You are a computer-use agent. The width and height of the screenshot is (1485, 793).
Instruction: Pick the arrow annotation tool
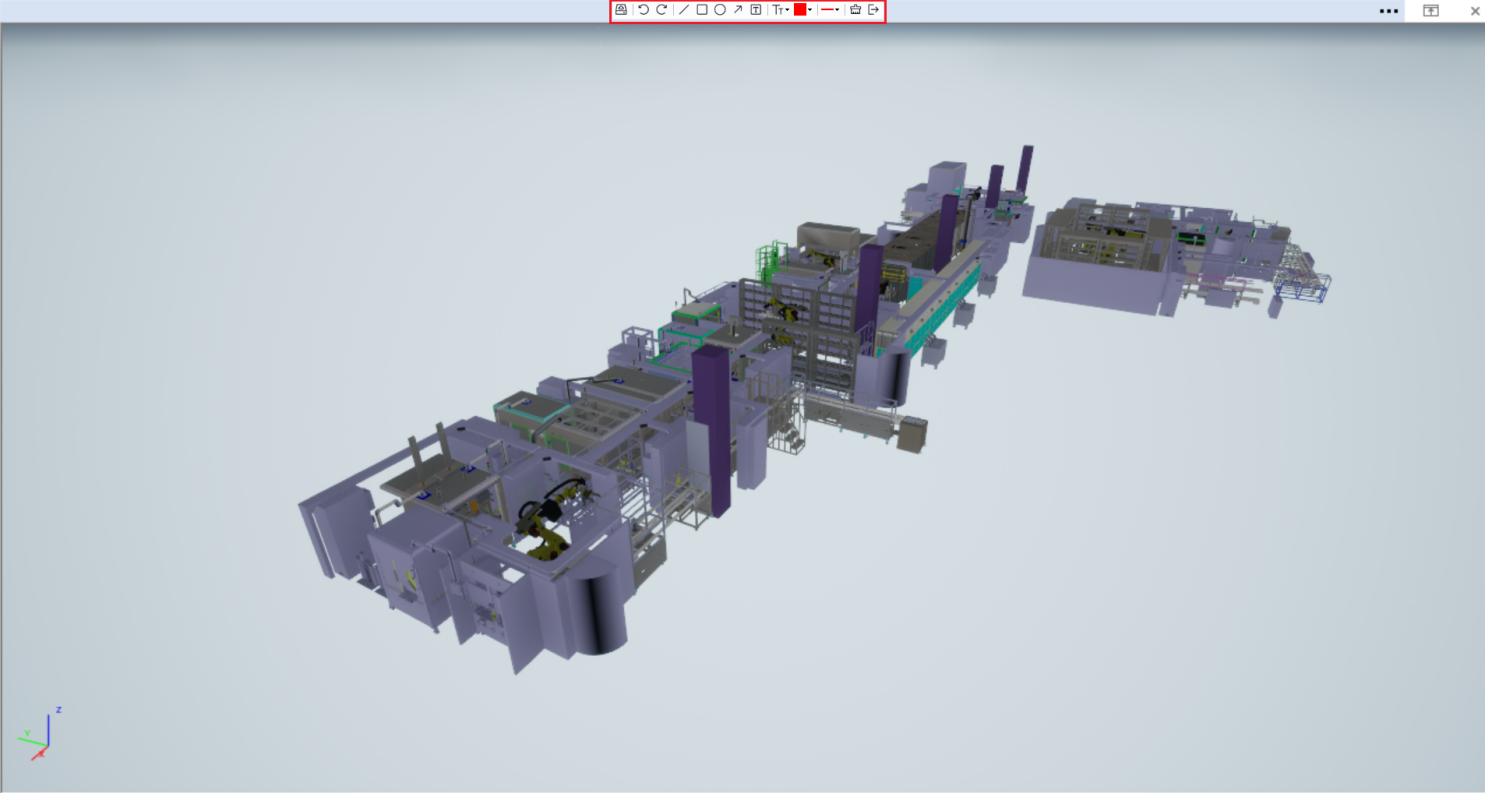pos(738,10)
